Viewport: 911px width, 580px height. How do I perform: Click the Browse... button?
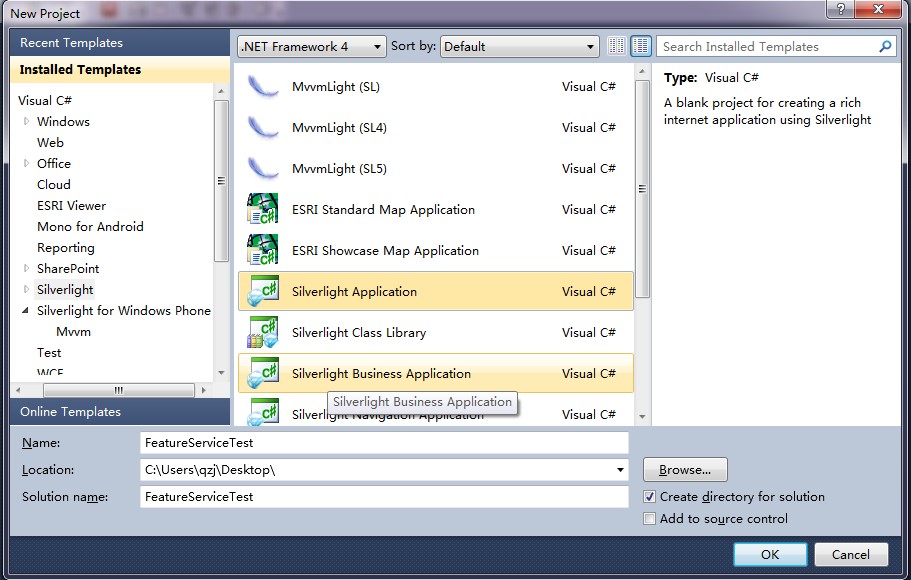[x=685, y=470]
